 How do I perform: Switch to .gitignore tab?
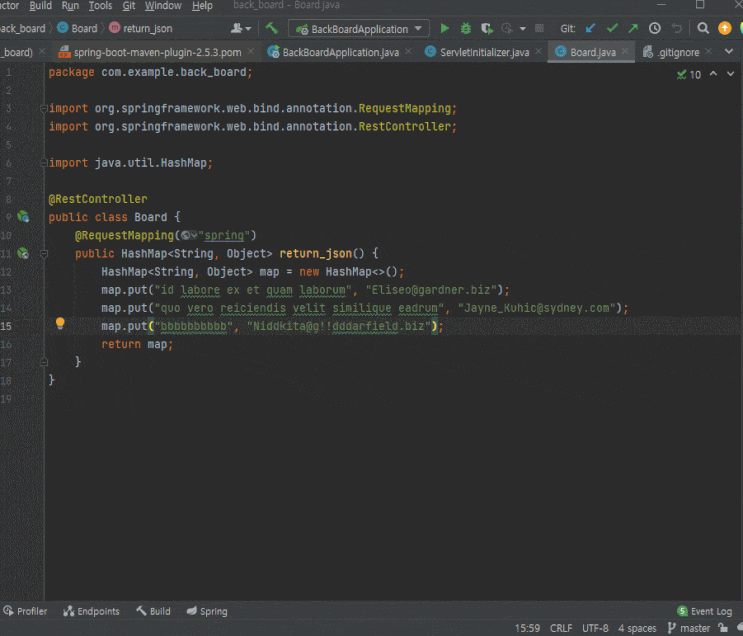point(678,52)
